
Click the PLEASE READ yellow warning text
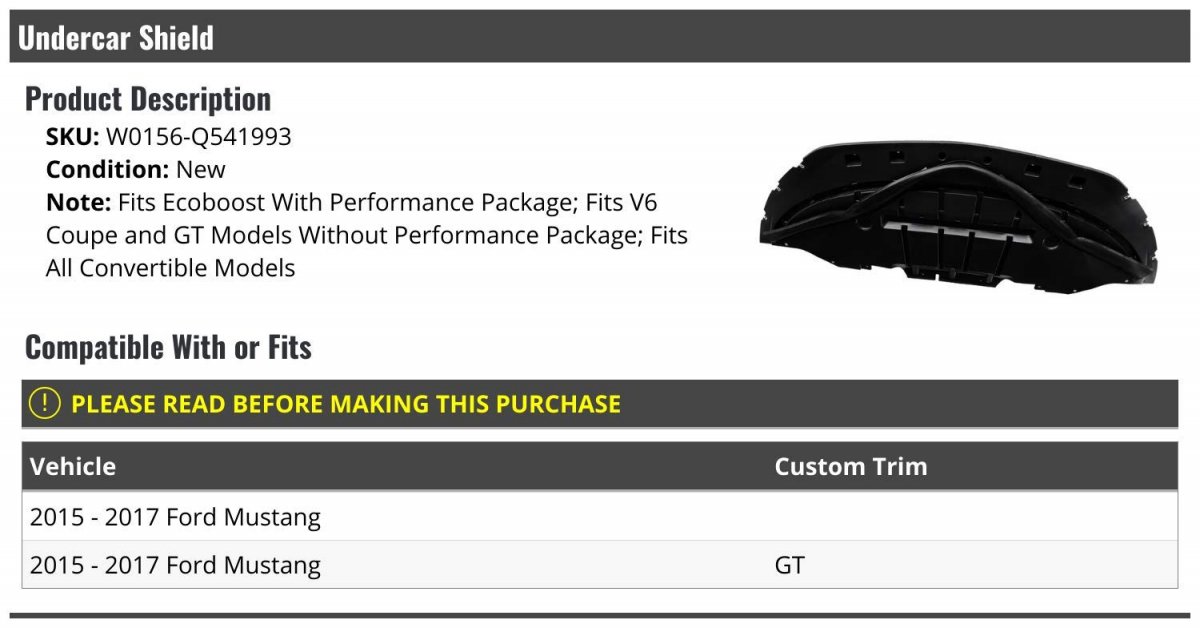pyautogui.click(x=346, y=404)
